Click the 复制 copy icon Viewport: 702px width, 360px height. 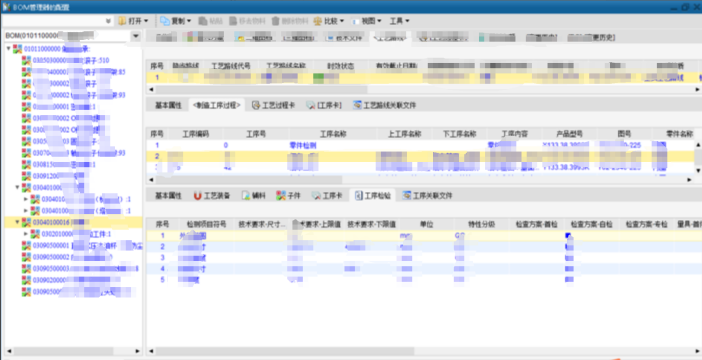(x=165, y=21)
